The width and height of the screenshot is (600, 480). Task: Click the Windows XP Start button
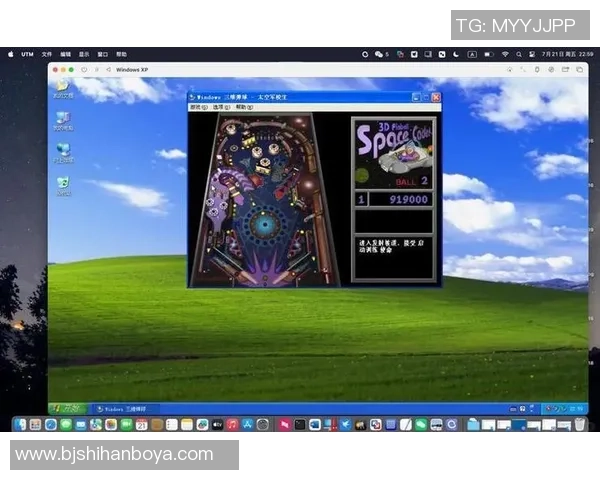[x=68, y=409]
